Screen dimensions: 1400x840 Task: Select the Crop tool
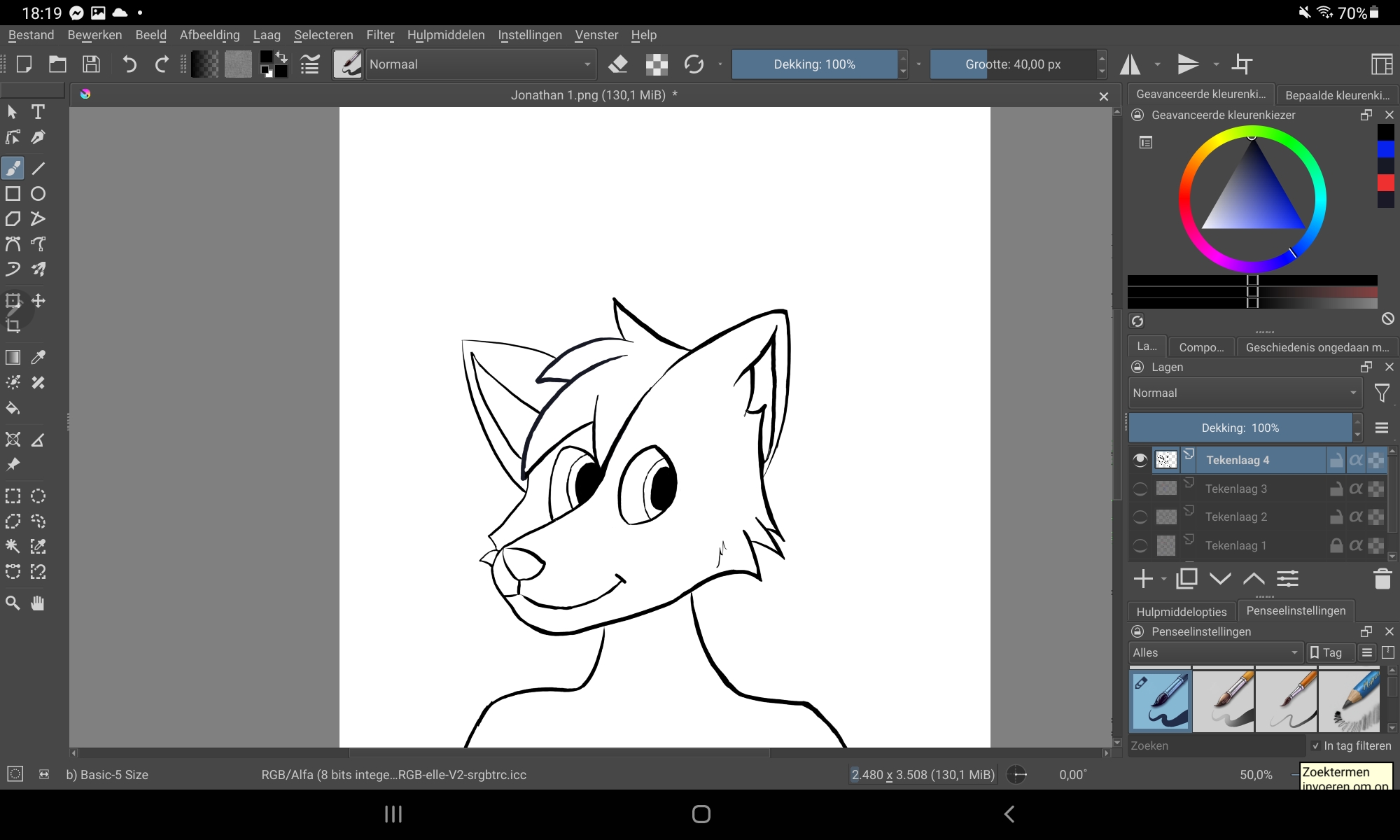coord(13,325)
